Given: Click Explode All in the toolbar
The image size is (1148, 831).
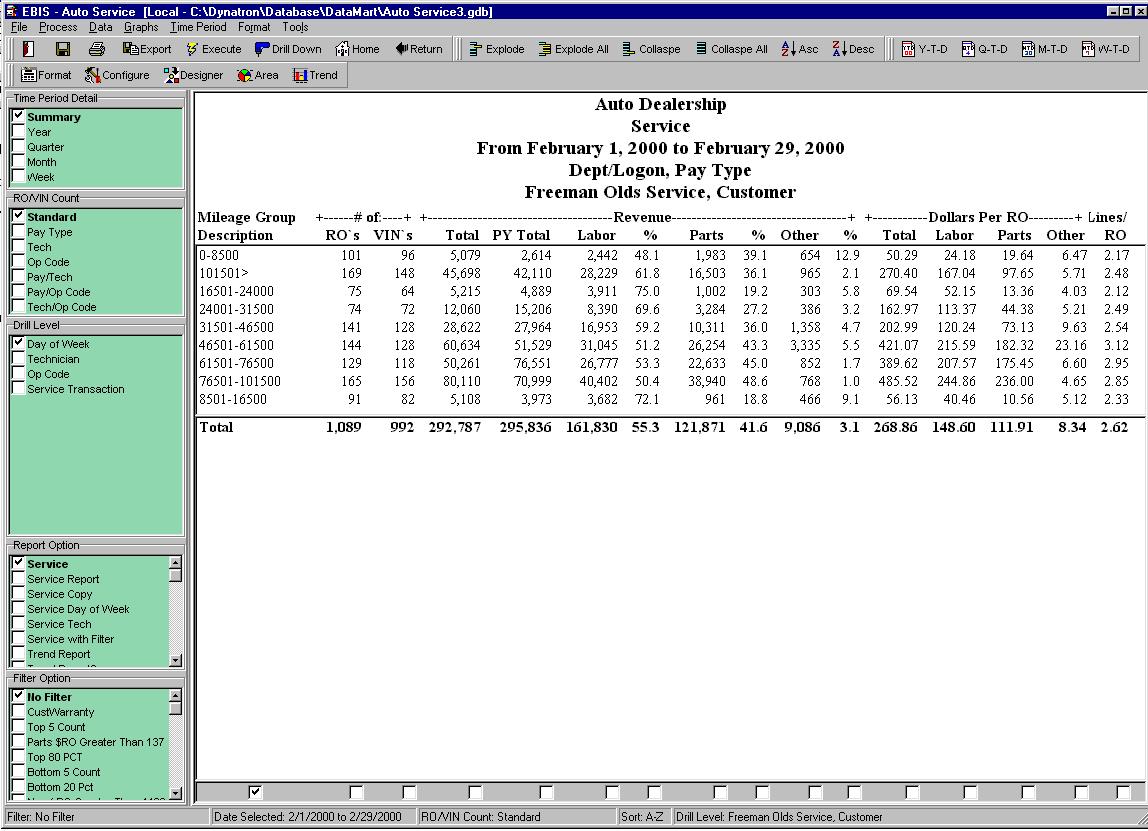Looking at the screenshot, I should 573,49.
